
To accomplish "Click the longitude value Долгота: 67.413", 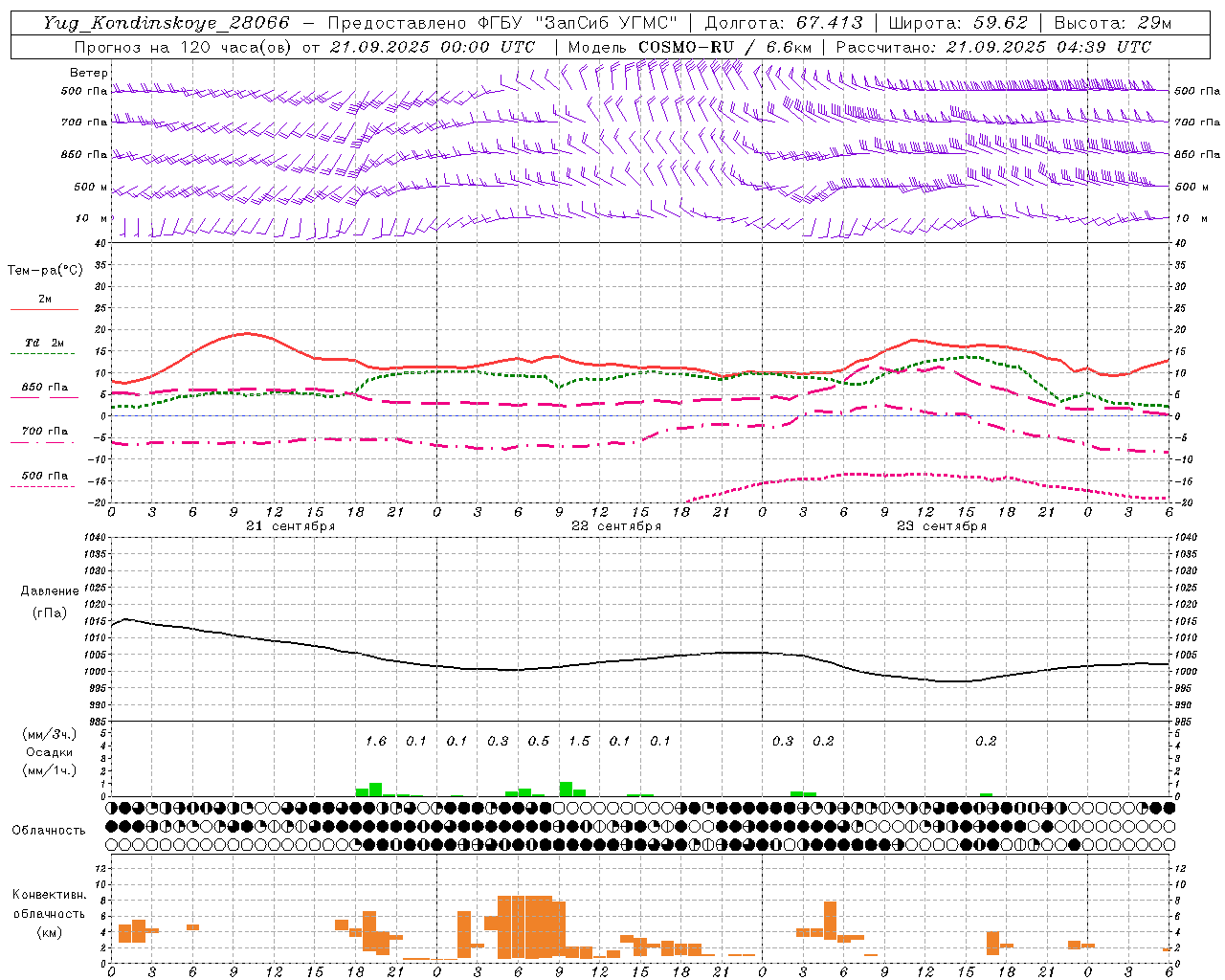I will (784, 23).
